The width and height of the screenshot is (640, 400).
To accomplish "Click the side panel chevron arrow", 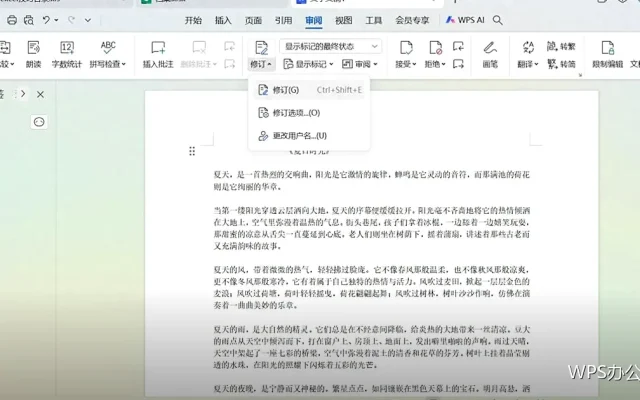I will click(x=23, y=94).
